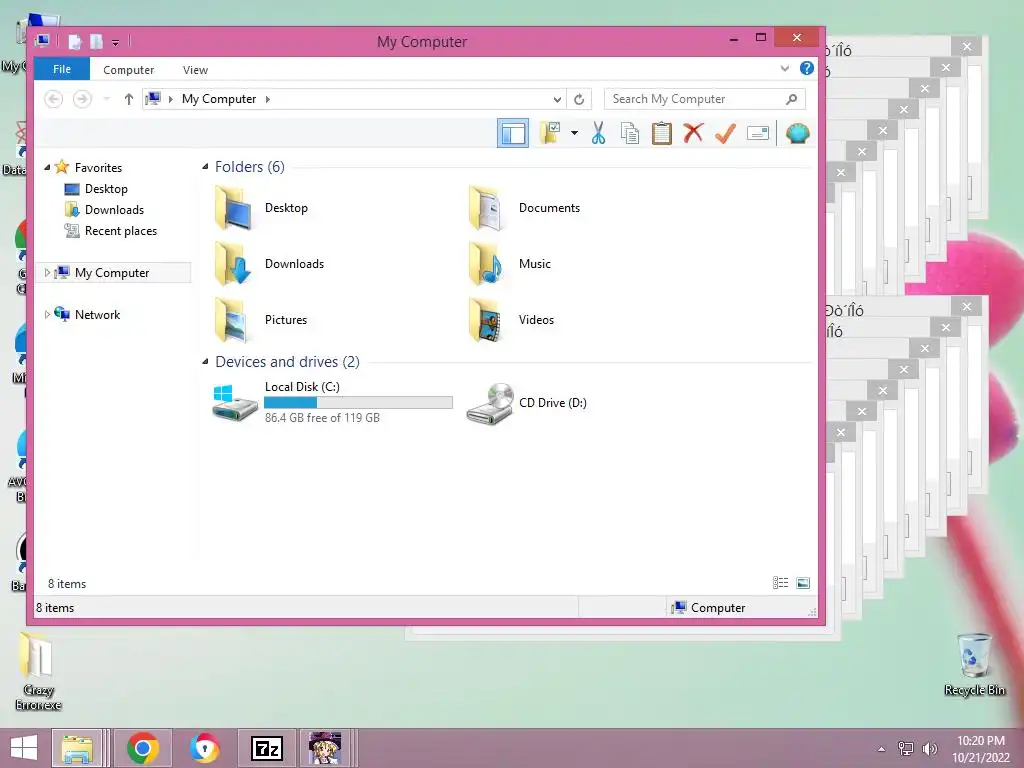Select the Local Disk (C:) drive

[x=332, y=402]
